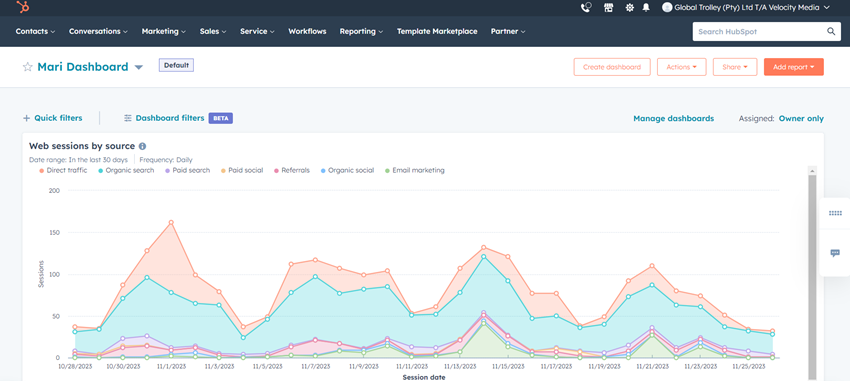Open the calling phone icon

[586, 8]
